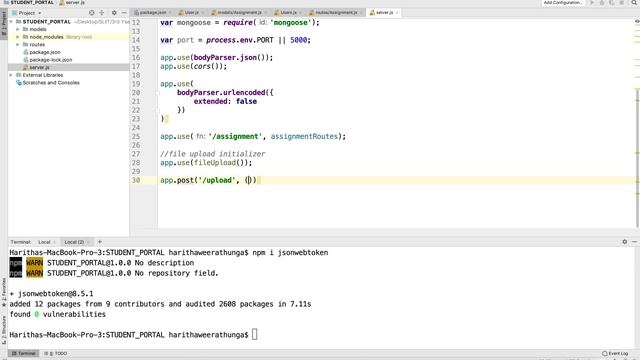The width and height of the screenshot is (640, 360).
Task: Select server.js in project tree
Action: tap(39, 67)
